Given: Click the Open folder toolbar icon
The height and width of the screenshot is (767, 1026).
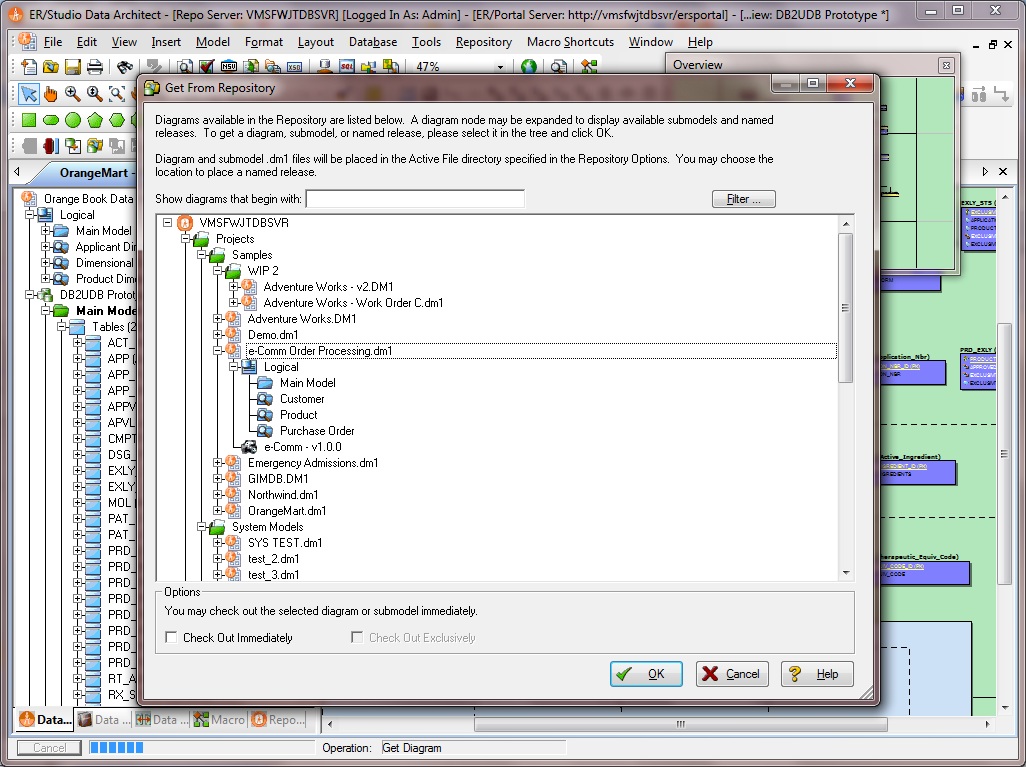Looking at the screenshot, I should pyautogui.click(x=50, y=66).
